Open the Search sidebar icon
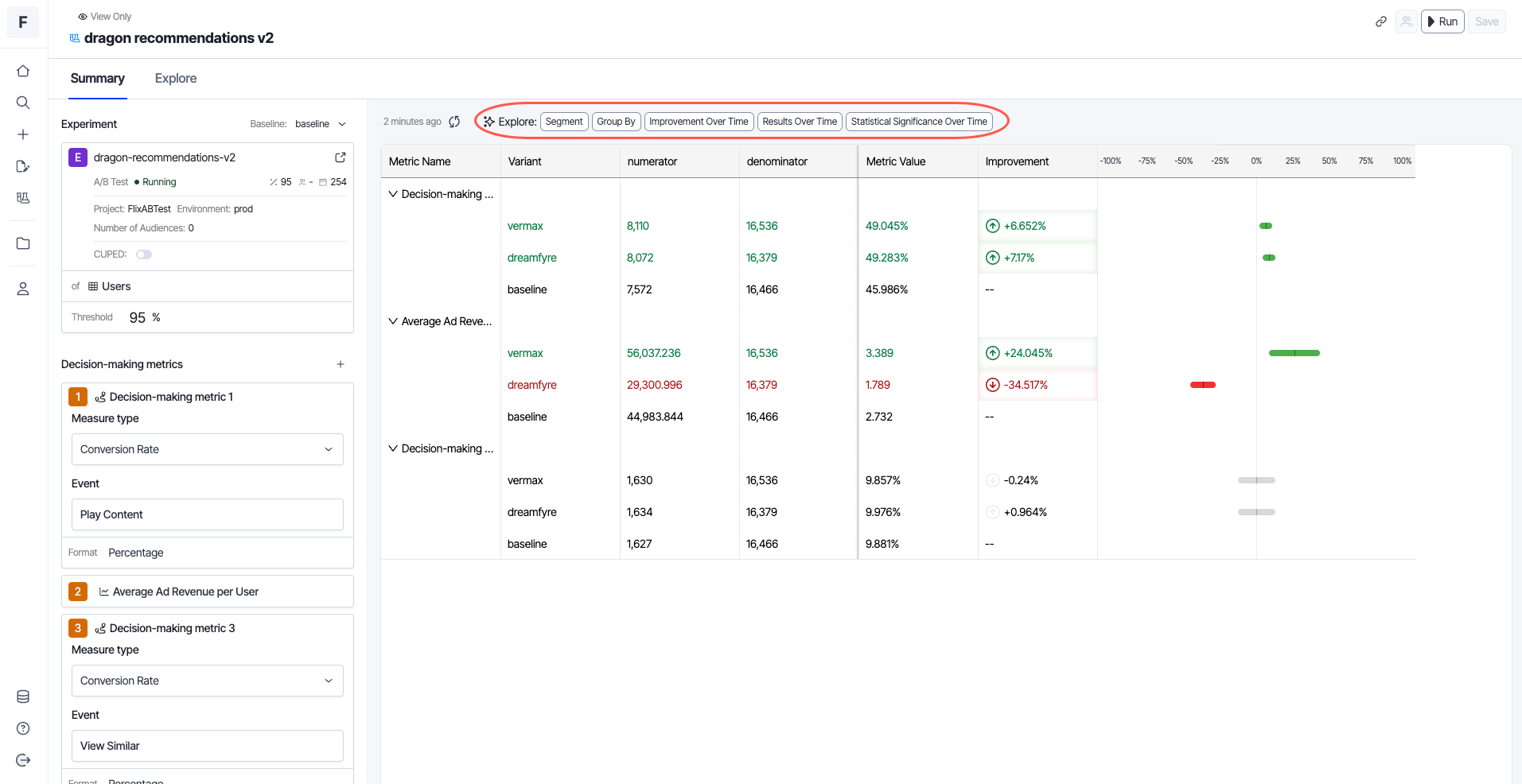The image size is (1522, 784). click(23, 103)
